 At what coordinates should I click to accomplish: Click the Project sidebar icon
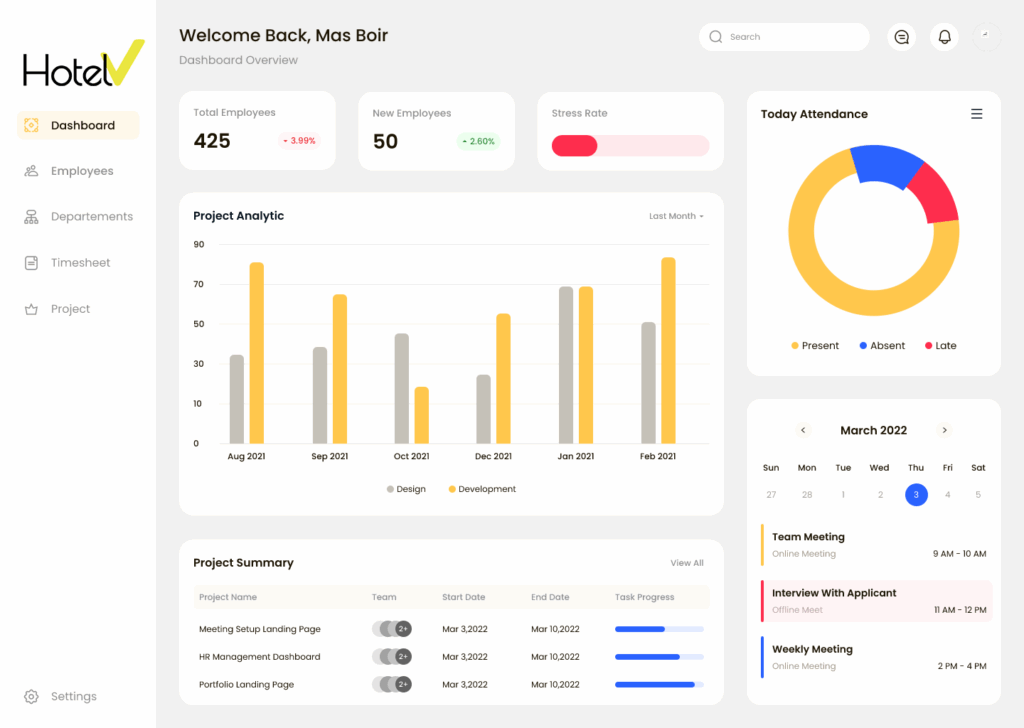(31, 309)
